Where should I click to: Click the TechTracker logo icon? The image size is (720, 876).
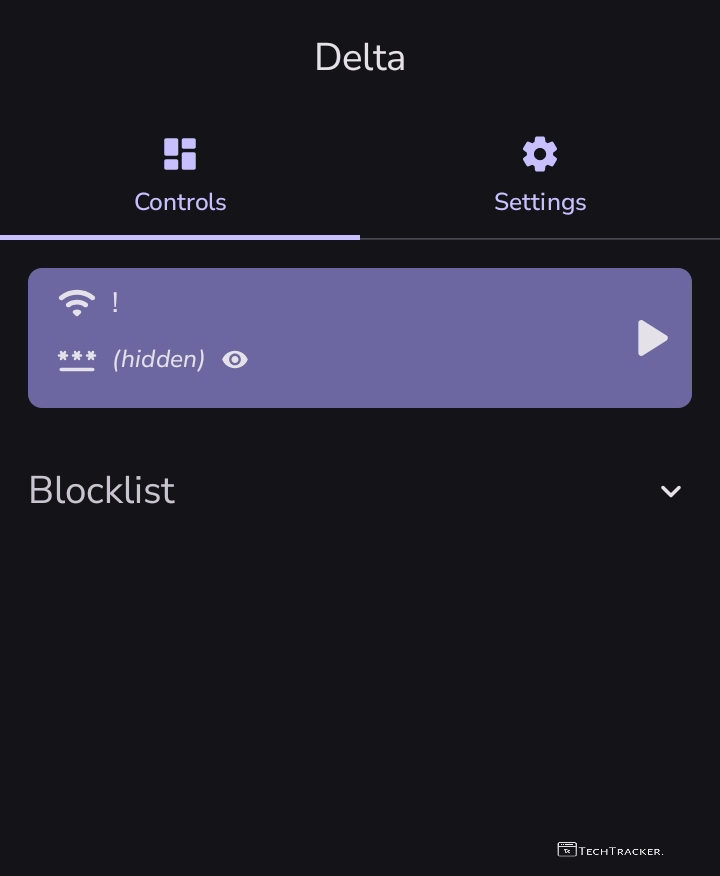[567, 850]
